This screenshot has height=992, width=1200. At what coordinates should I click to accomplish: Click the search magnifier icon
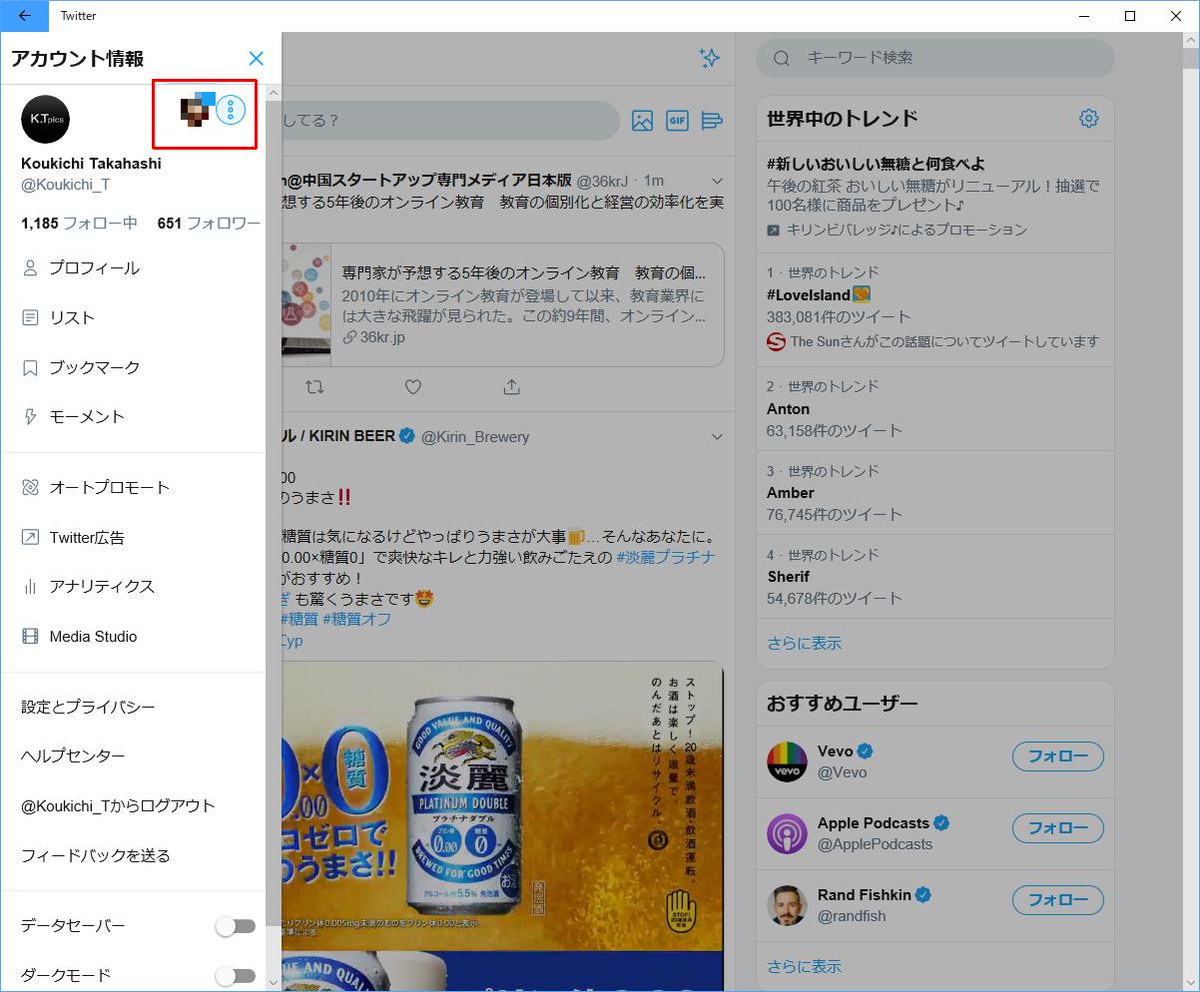[782, 58]
